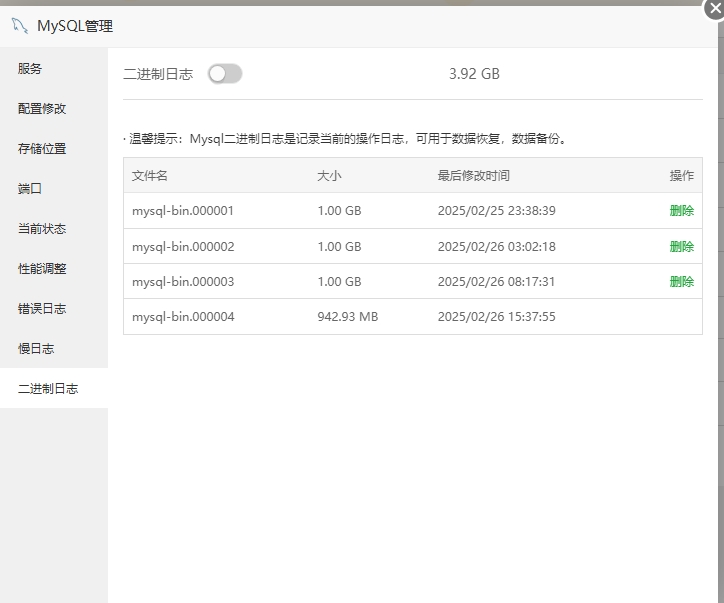Click timestamp 2025/02/25 23:38:39

tap(497, 211)
